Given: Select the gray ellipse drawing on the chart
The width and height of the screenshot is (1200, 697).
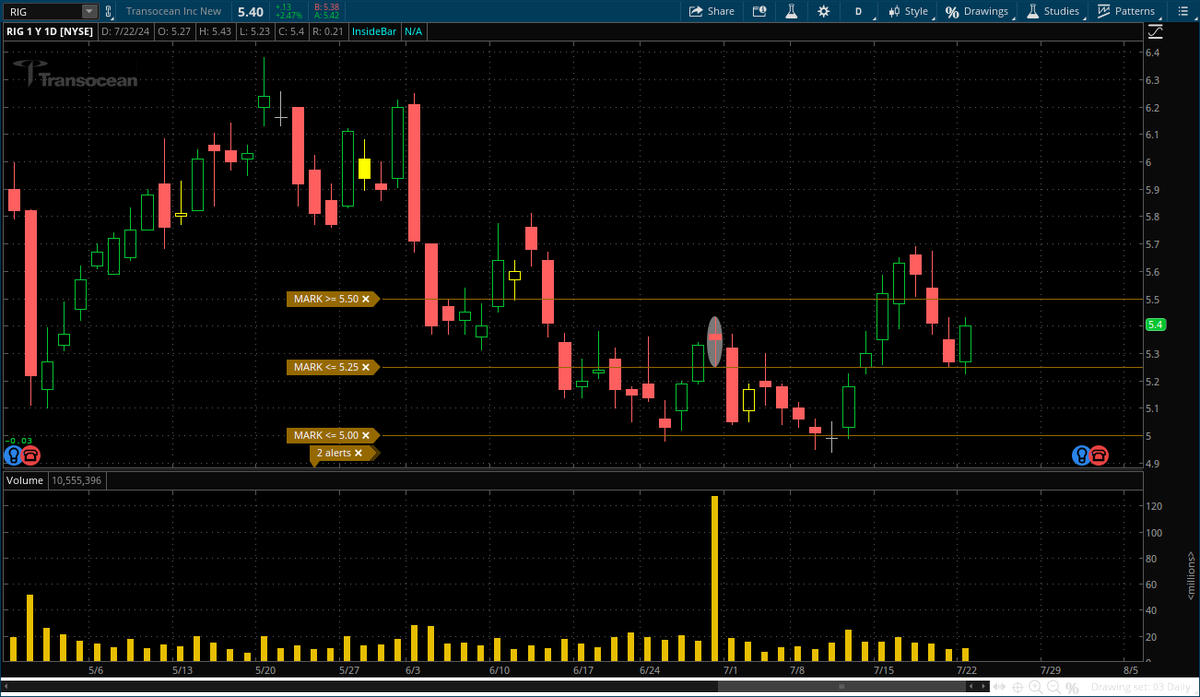Looking at the screenshot, I should [715, 341].
